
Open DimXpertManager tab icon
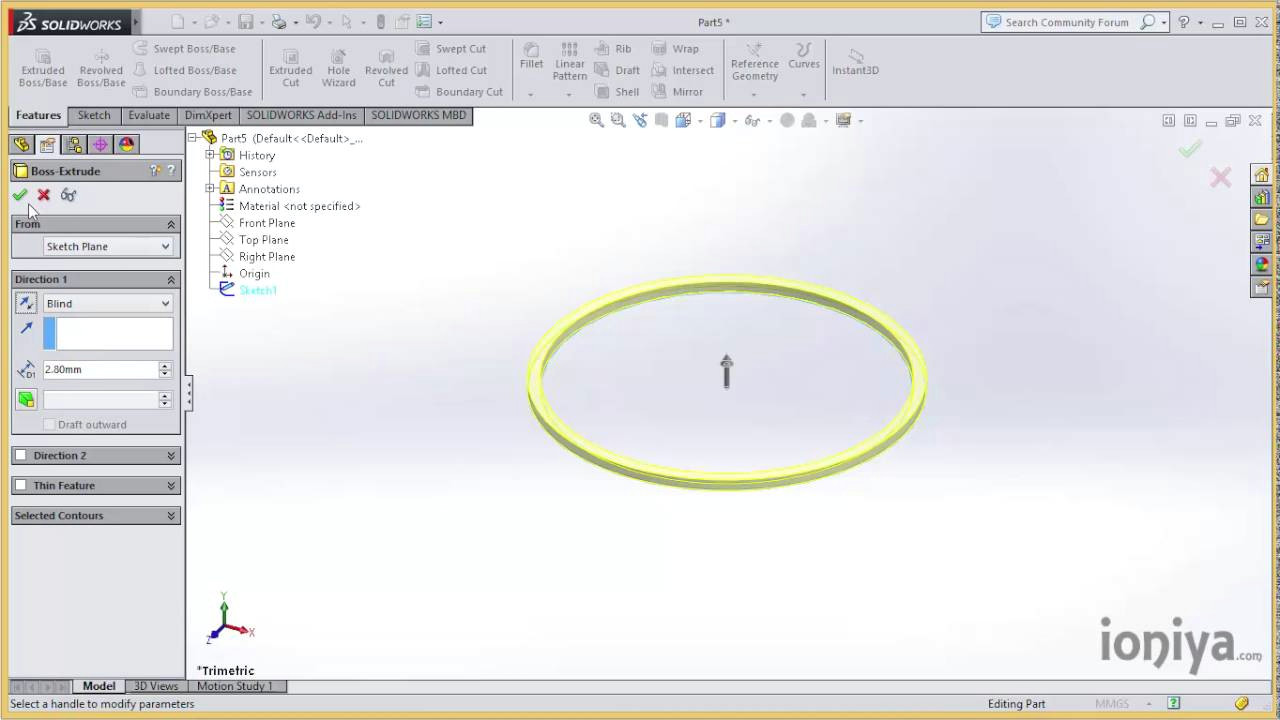pos(100,145)
